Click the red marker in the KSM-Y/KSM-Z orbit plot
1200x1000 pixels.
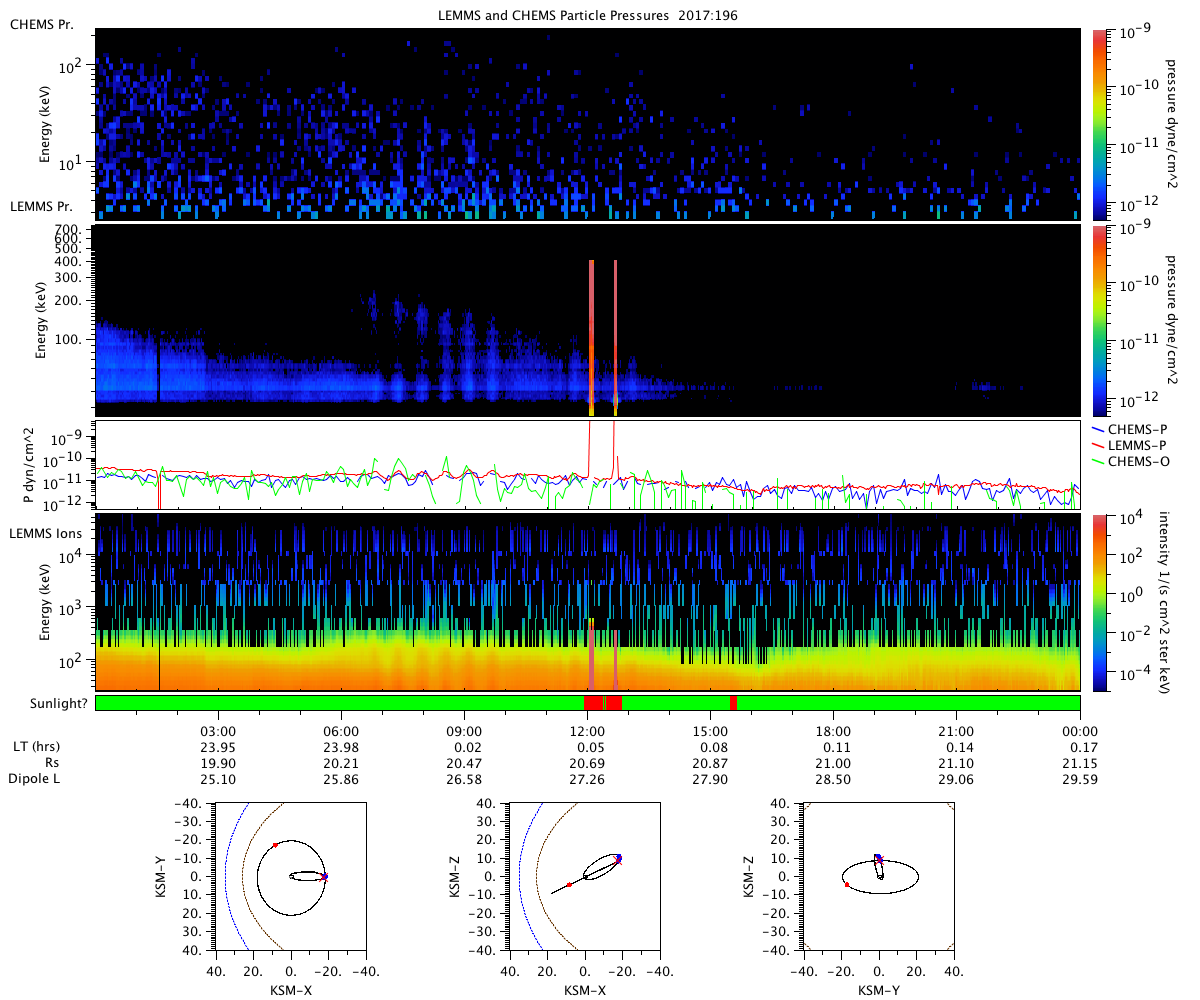847,885
